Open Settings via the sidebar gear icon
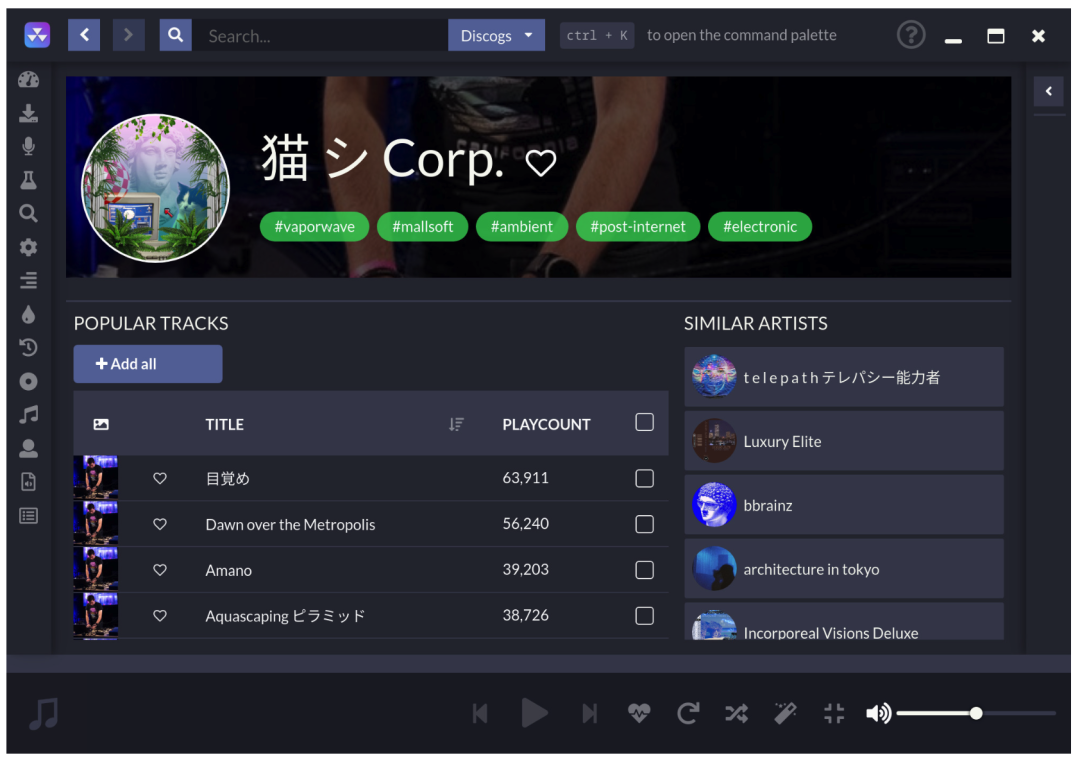 [28, 247]
